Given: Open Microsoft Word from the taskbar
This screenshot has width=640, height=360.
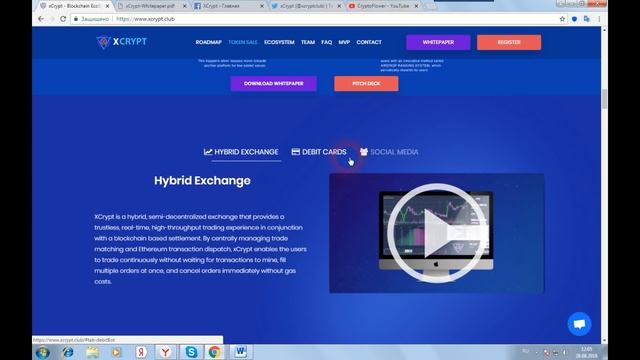Looking at the screenshot, I should coord(240,352).
